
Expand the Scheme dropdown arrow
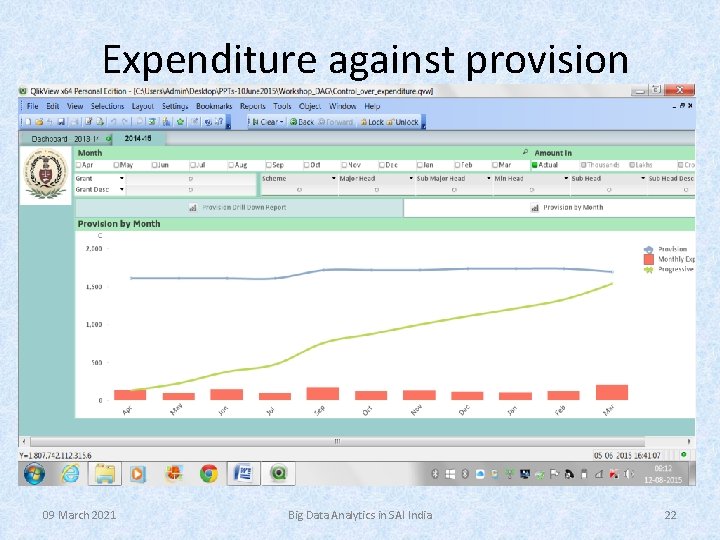[x=334, y=178]
